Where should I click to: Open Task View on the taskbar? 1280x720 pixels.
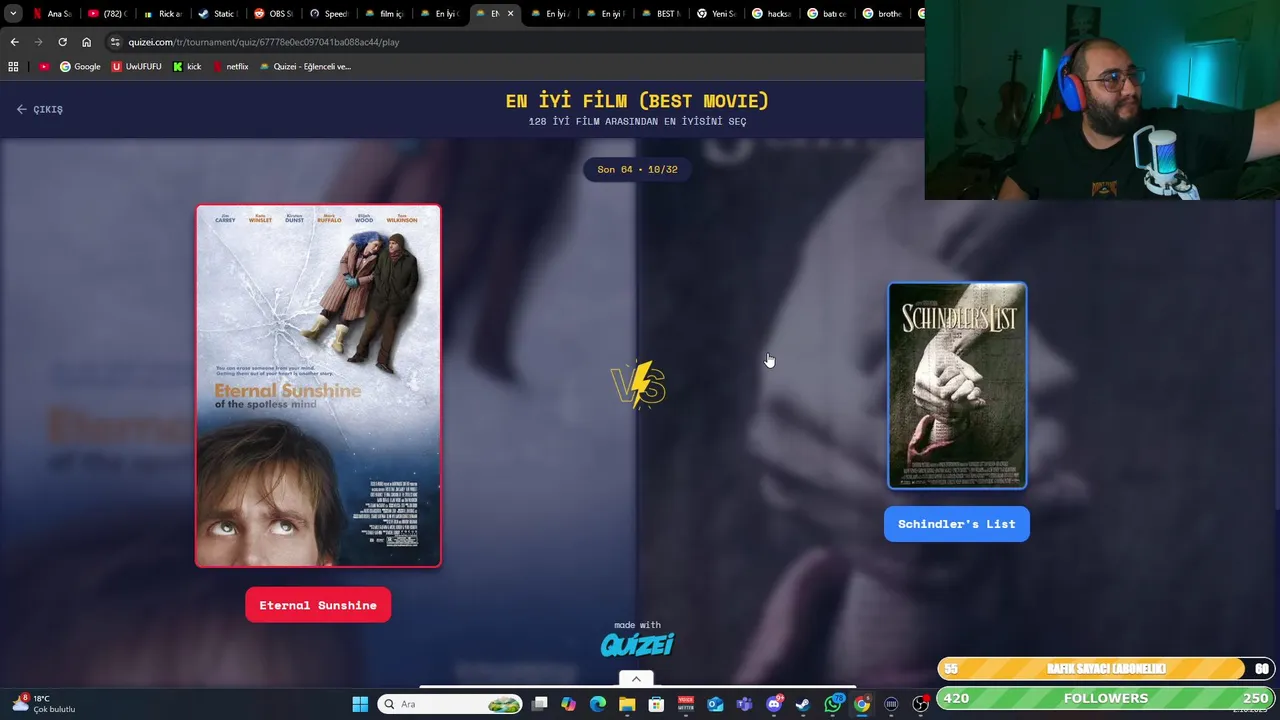540,704
